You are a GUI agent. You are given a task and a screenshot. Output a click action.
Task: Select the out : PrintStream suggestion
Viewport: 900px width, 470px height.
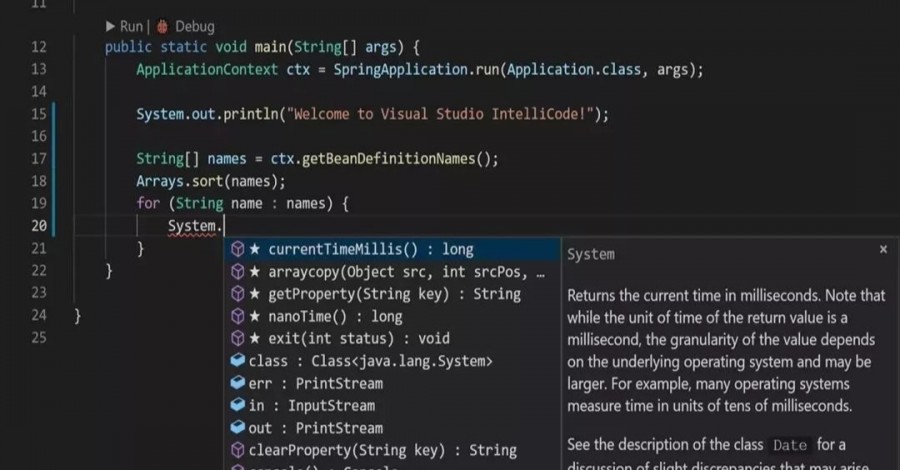(391, 428)
